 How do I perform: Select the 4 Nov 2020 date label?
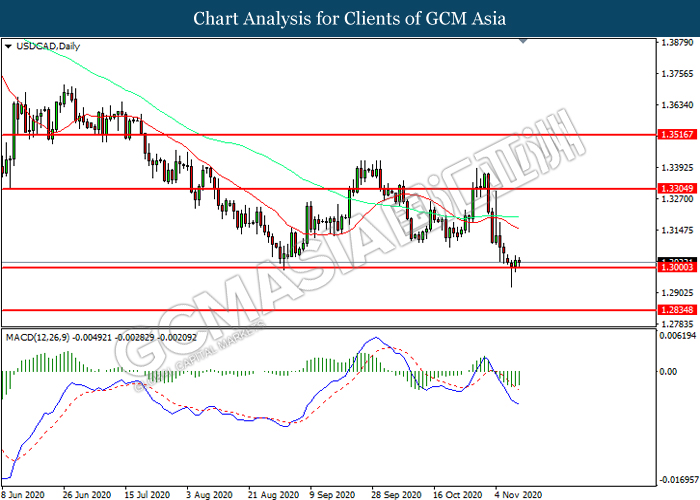pyautogui.click(x=516, y=494)
